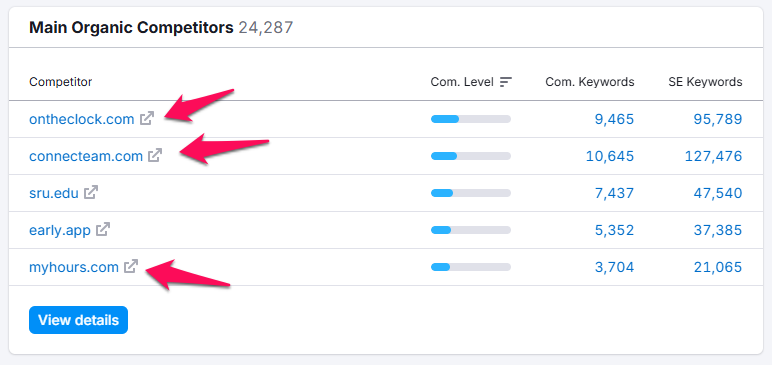Open the myhours.com competitor link
Image resolution: width=772 pixels, height=365 pixels.
[x=74, y=267]
